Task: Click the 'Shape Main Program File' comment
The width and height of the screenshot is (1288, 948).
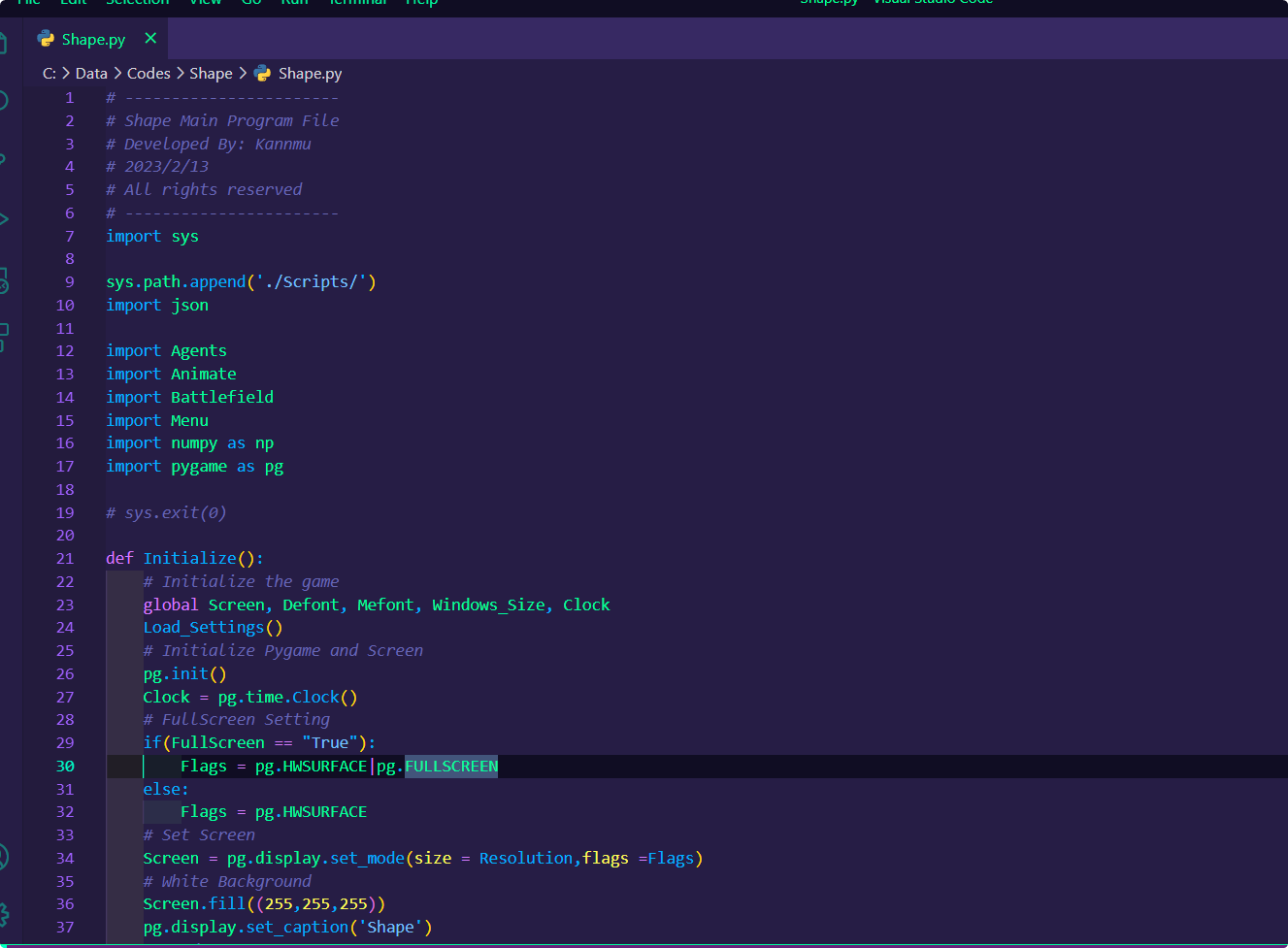Action: pyautogui.click(x=231, y=121)
